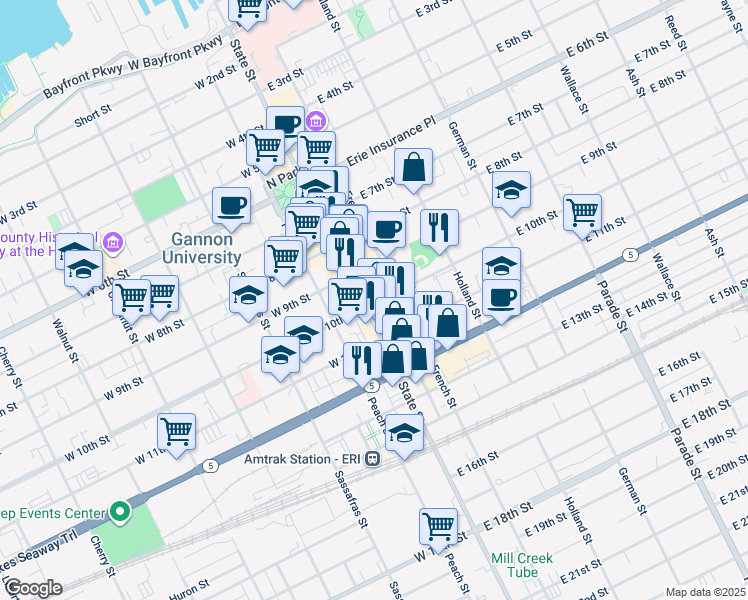Open the shopping cart marker right of W 4th St cart
Screen dimensions: 748x600
(x=316, y=151)
